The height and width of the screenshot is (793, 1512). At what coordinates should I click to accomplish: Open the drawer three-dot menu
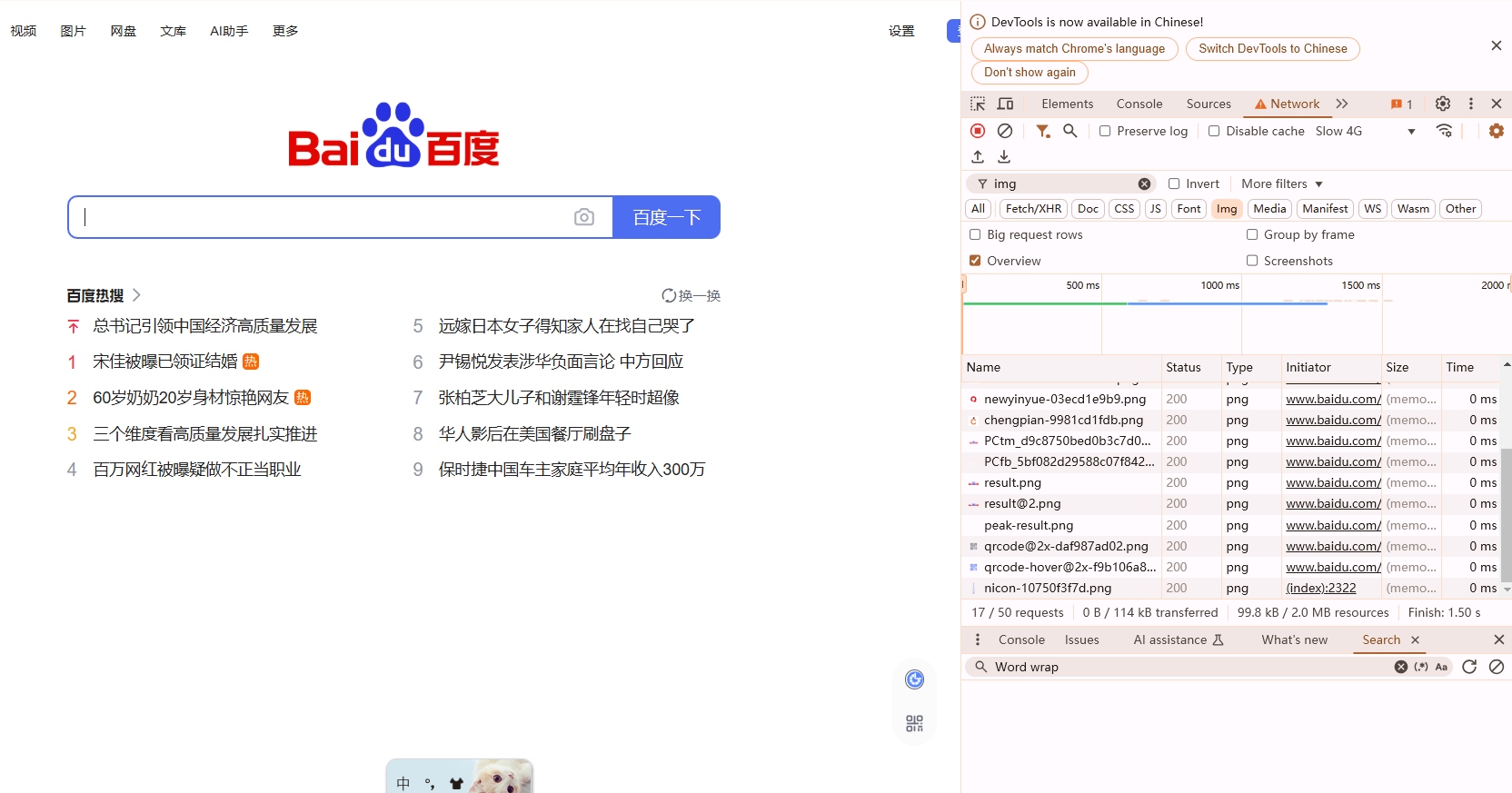[978, 639]
